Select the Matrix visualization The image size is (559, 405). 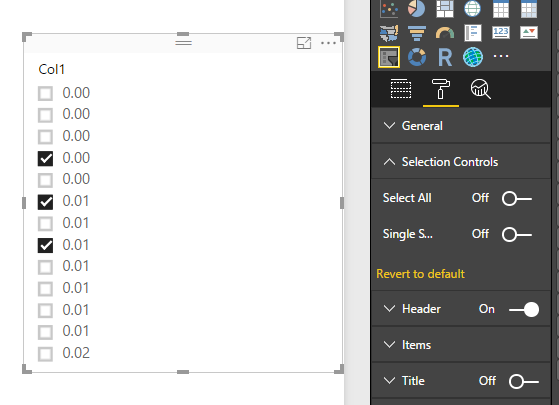pos(529,9)
